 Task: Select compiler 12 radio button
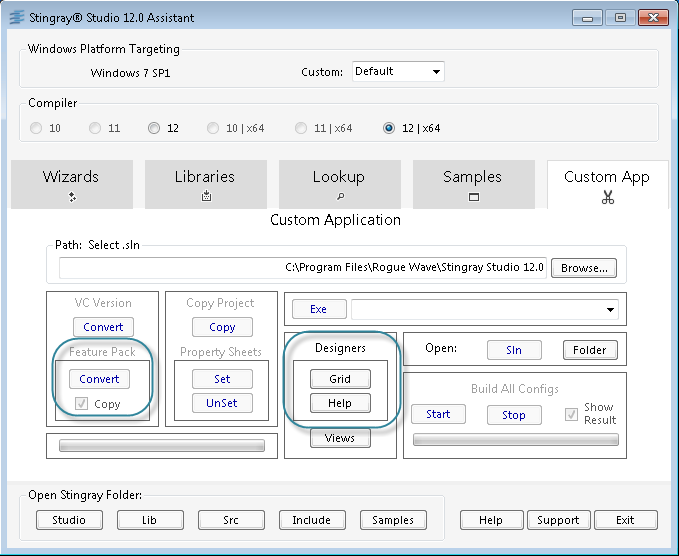point(154,128)
